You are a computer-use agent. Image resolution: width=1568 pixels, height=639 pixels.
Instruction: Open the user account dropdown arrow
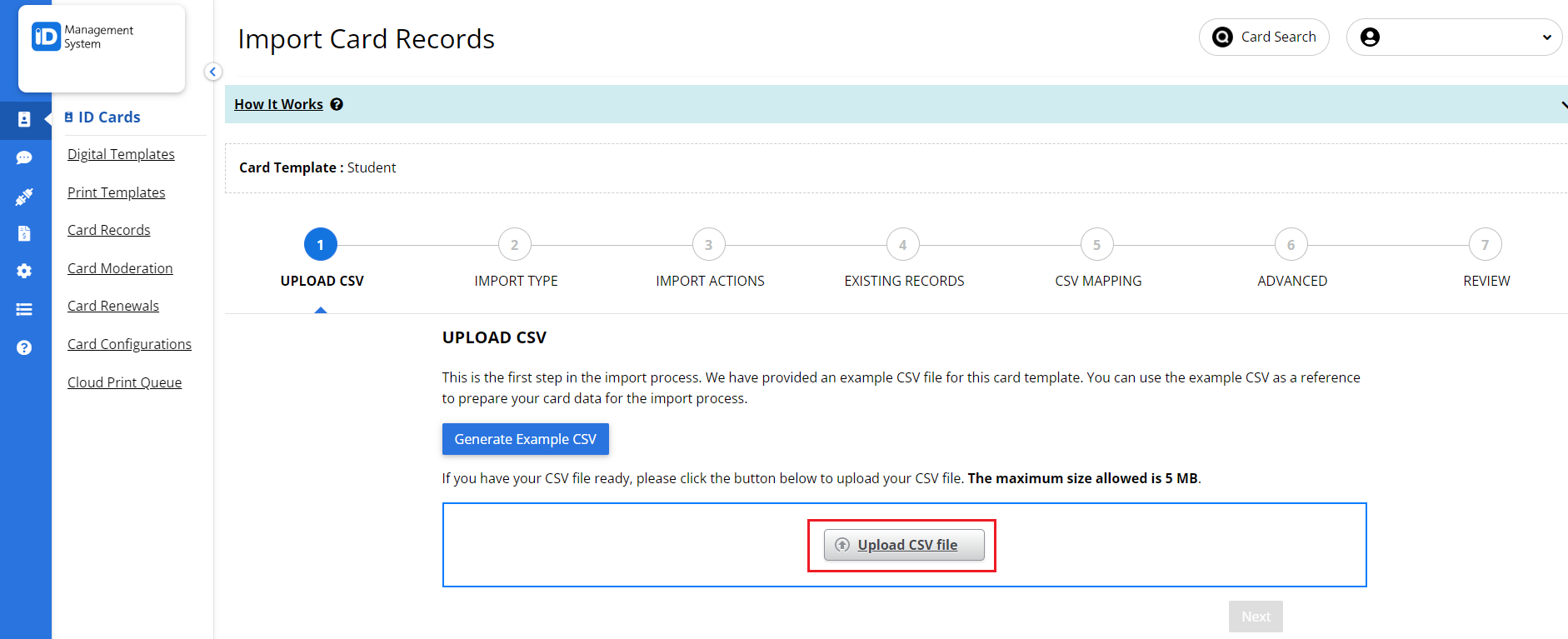click(1546, 37)
